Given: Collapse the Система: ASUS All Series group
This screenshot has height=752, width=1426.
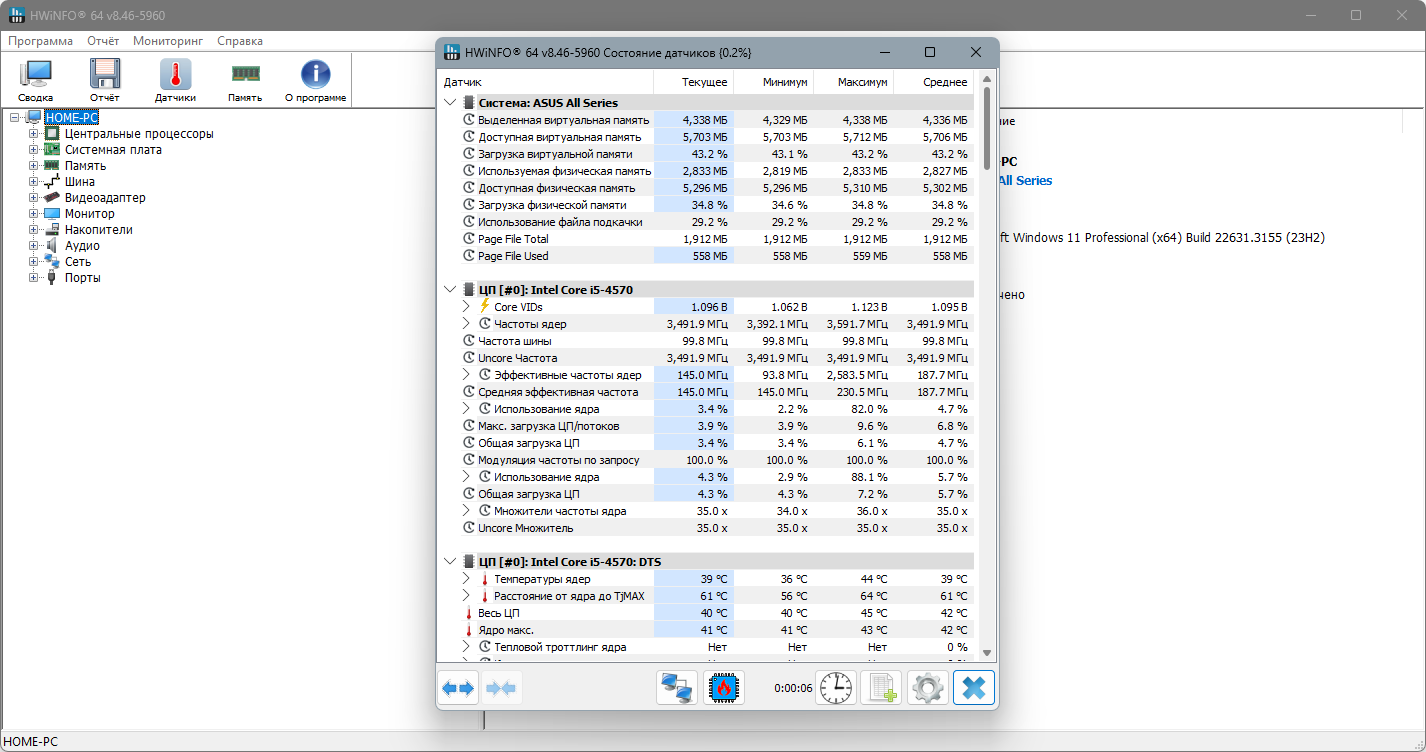Looking at the screenshot, I should (x=450, y=103).
